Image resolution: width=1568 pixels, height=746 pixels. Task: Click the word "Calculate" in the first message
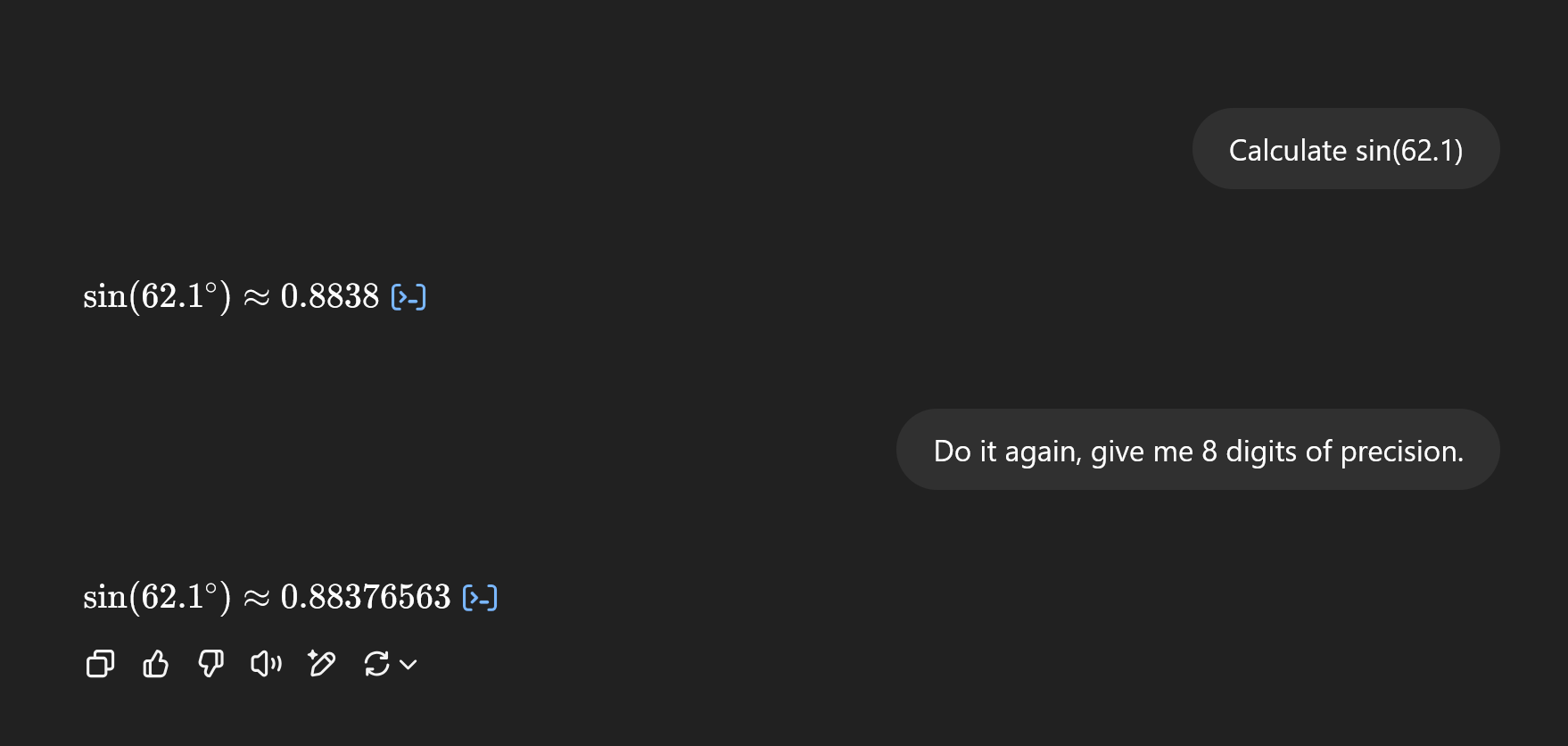(1288, 150)
